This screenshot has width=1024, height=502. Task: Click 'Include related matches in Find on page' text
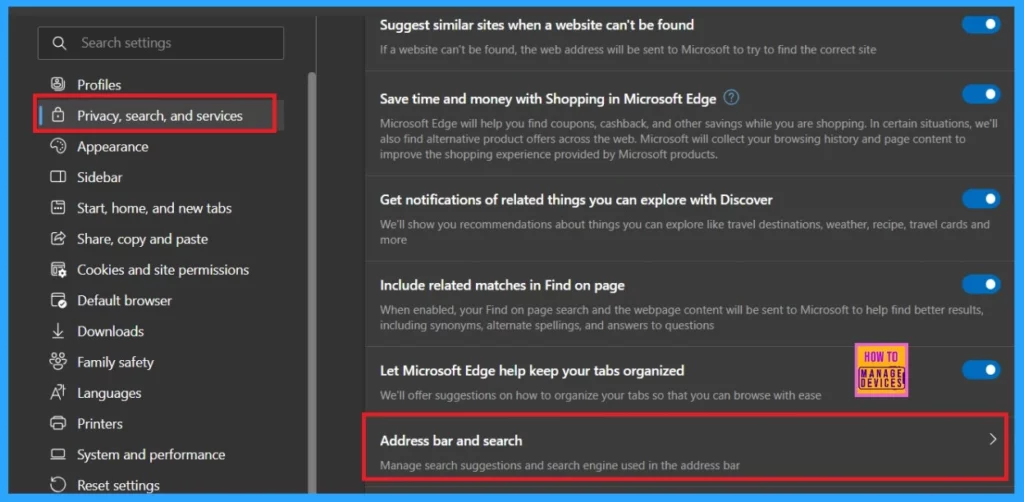click(502, 285)
